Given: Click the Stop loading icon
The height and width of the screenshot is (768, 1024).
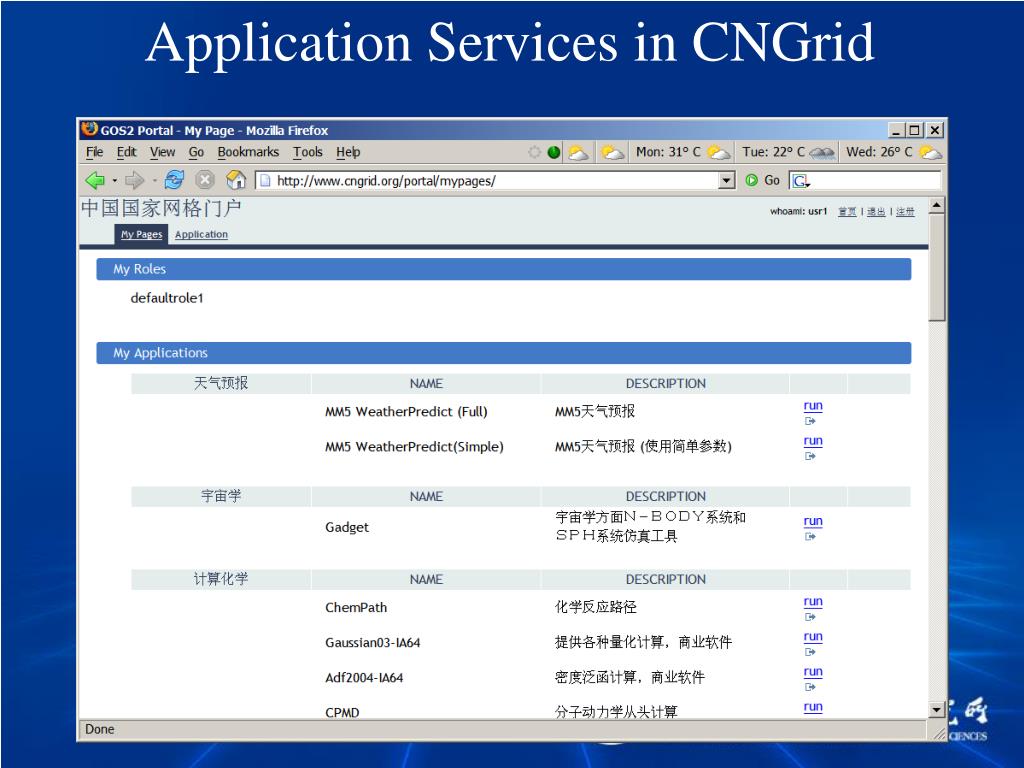Looking at the screenshot, I should pyautogui.click(x=205, y=180).
